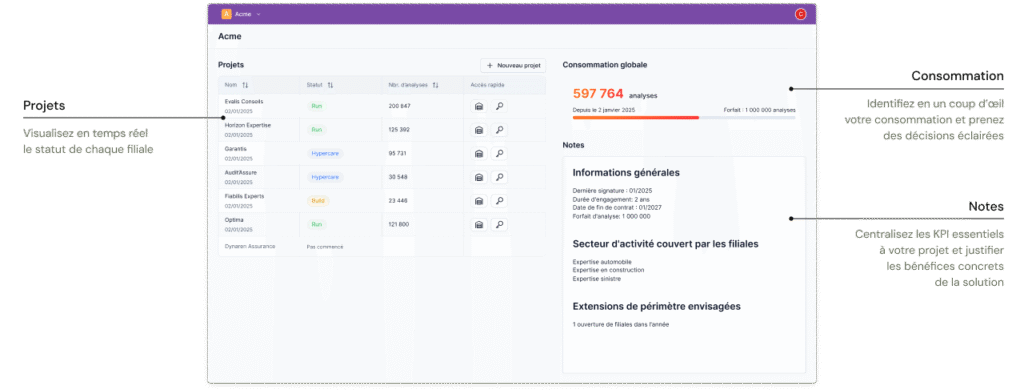Sort projects by the Statut column arrows
1024x390 pixels.
click(x=330, y=85)
